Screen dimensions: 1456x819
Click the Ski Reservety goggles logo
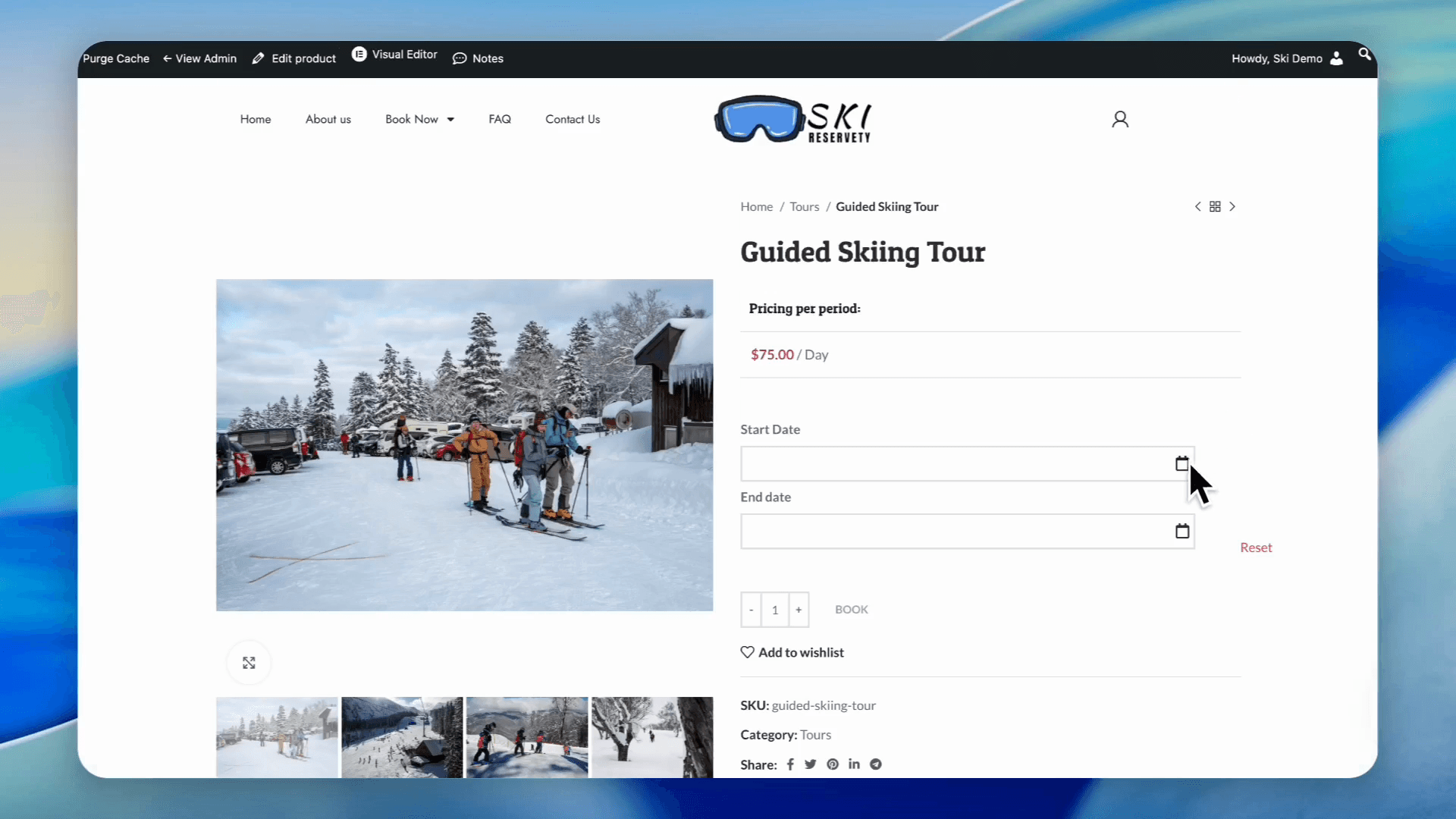pyautogui.click(x=793, y=119)
